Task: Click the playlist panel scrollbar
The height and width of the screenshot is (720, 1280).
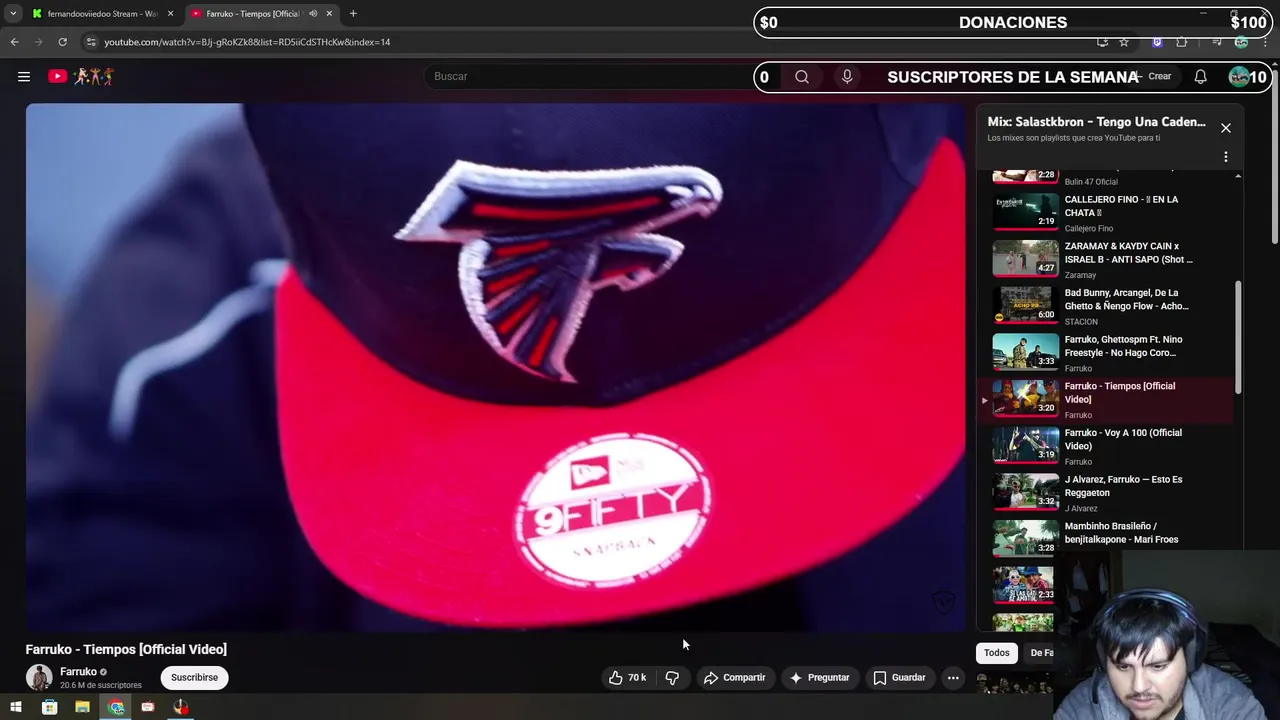Action: 1238,336
